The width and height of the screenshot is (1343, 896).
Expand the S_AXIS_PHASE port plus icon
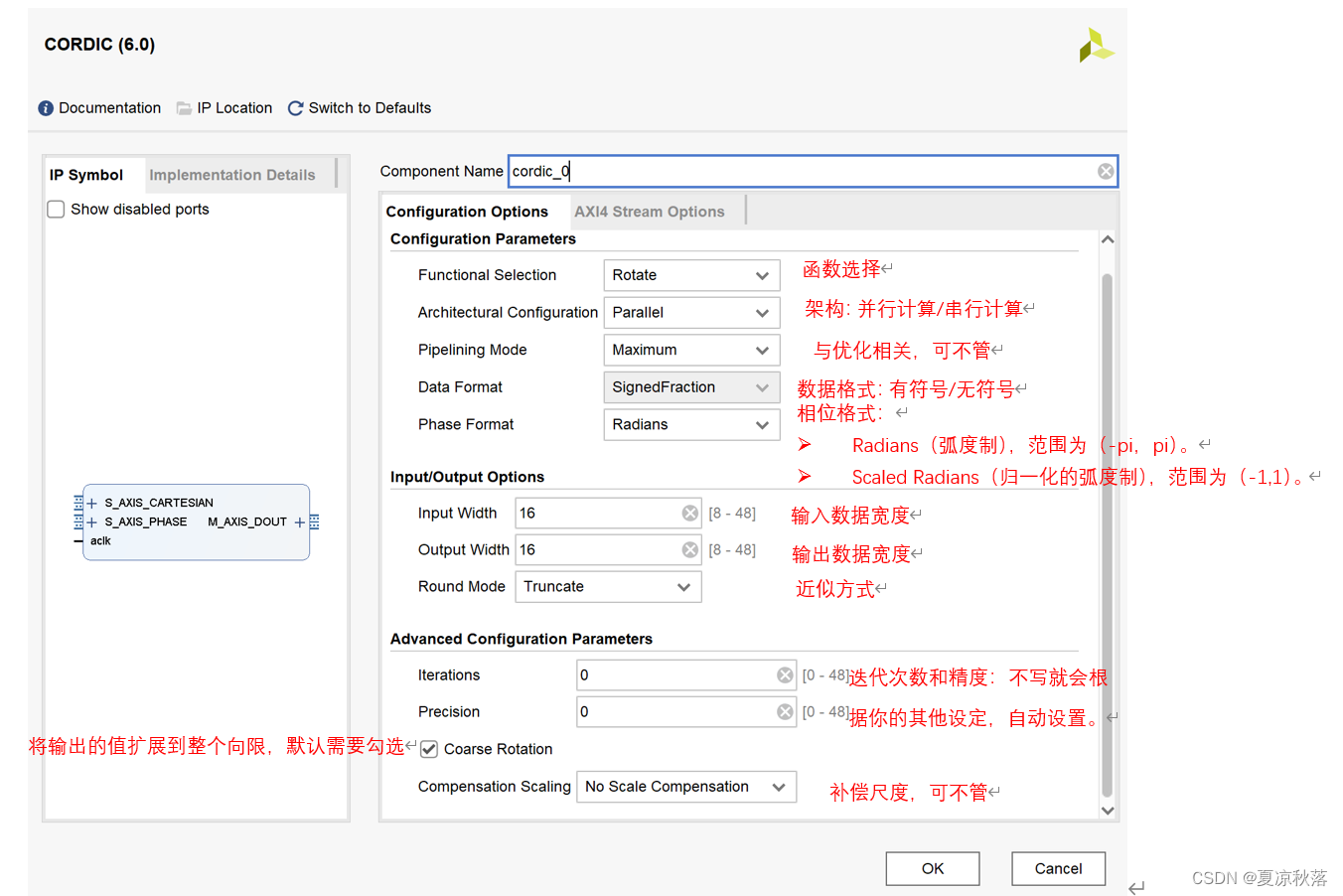[x=92, y=523]
